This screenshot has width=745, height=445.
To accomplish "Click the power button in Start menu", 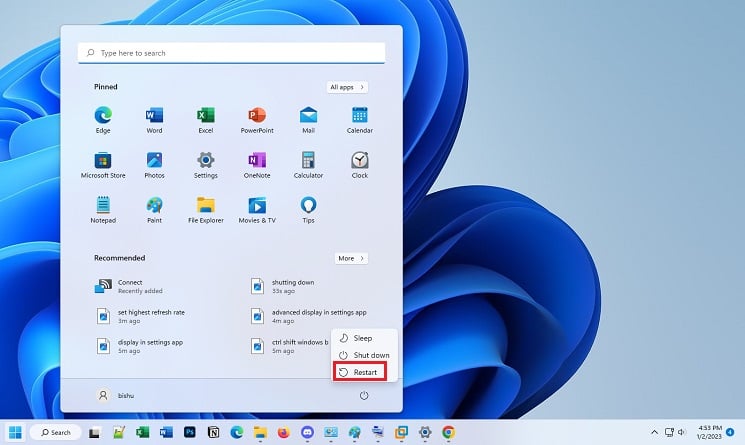I will [364, 396].
